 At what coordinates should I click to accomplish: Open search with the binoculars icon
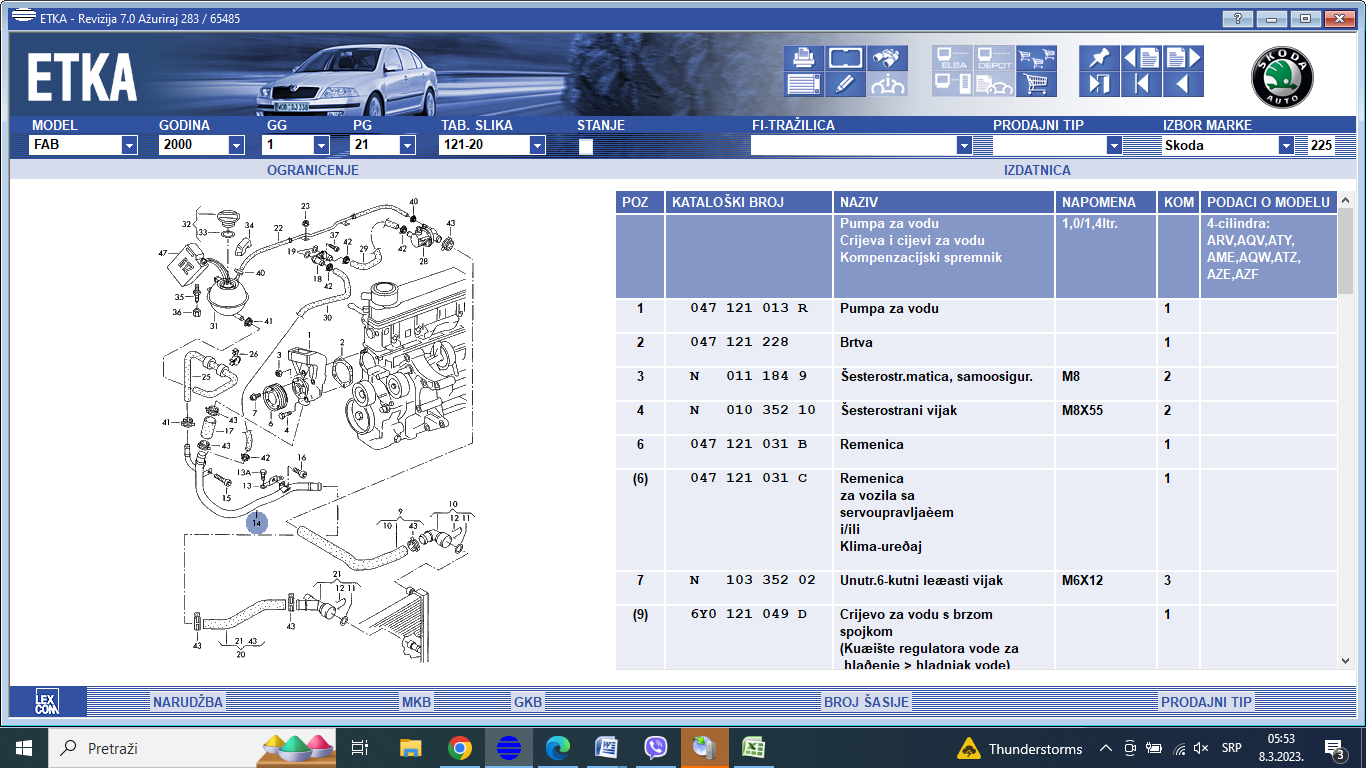pyautogui.click(x=887, y=58)
